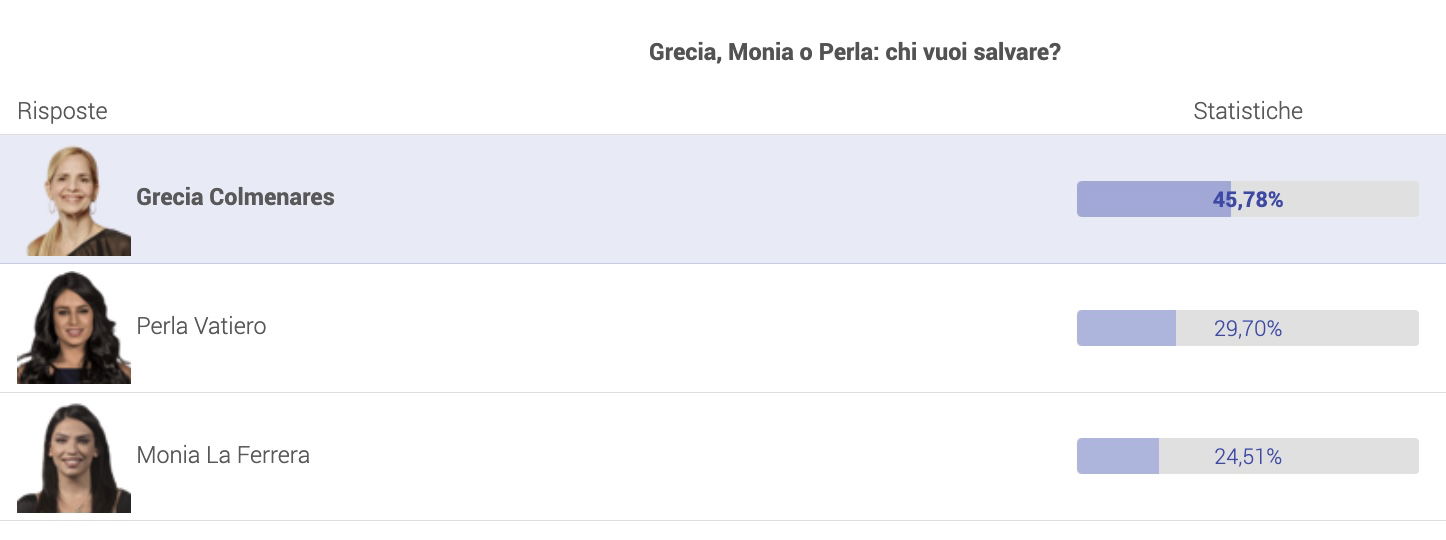Viewport: 1446px width, 540px height.
Task: Select the Grecia Colmenares answer name
Action: tap(235, 198)
